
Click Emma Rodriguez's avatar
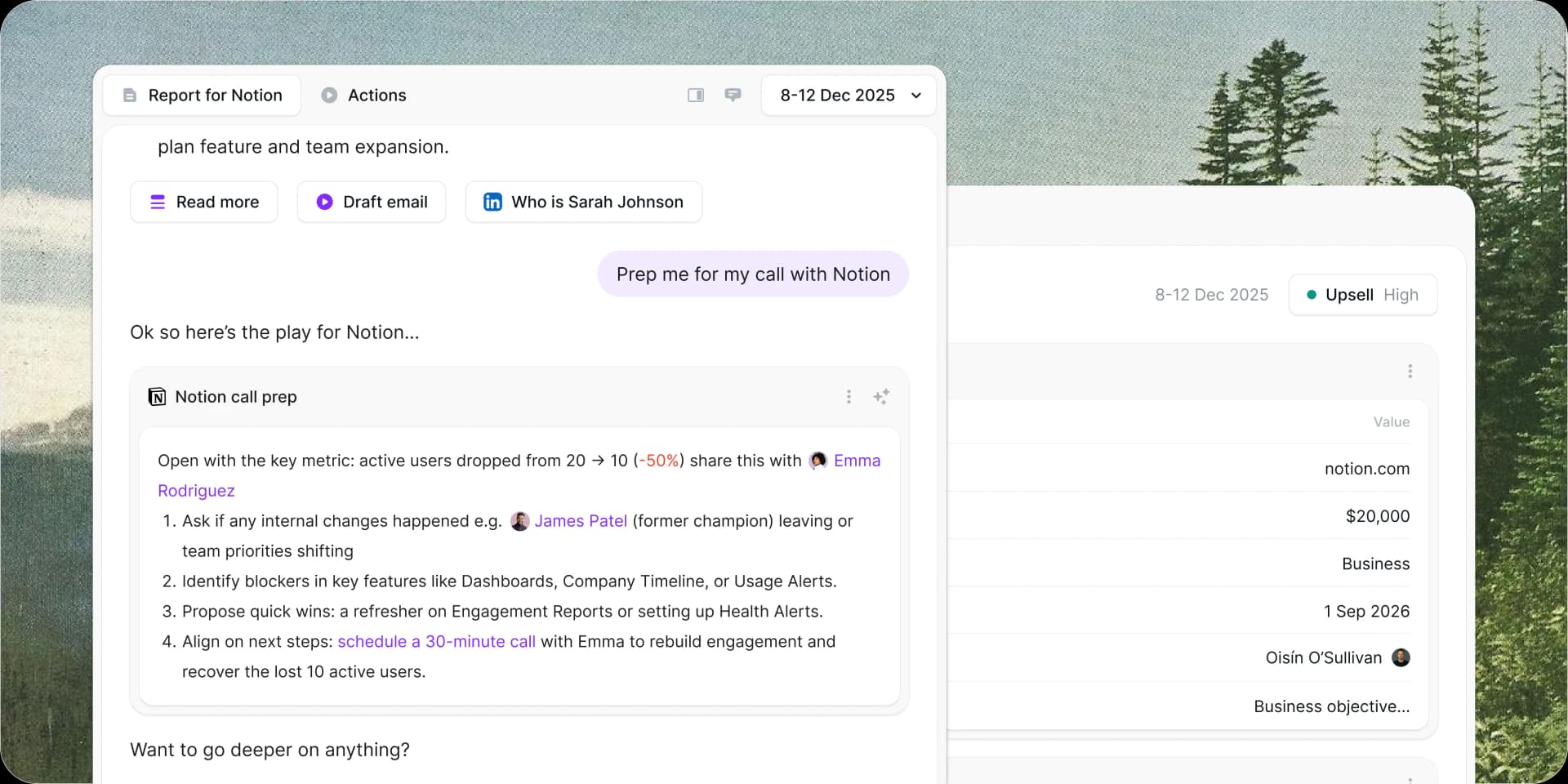click(x=817, y=461)
